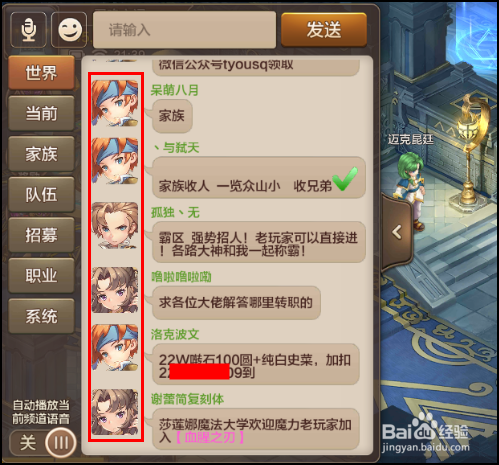
Task: Open 孤独、无's player avatar
Action: 115,225
